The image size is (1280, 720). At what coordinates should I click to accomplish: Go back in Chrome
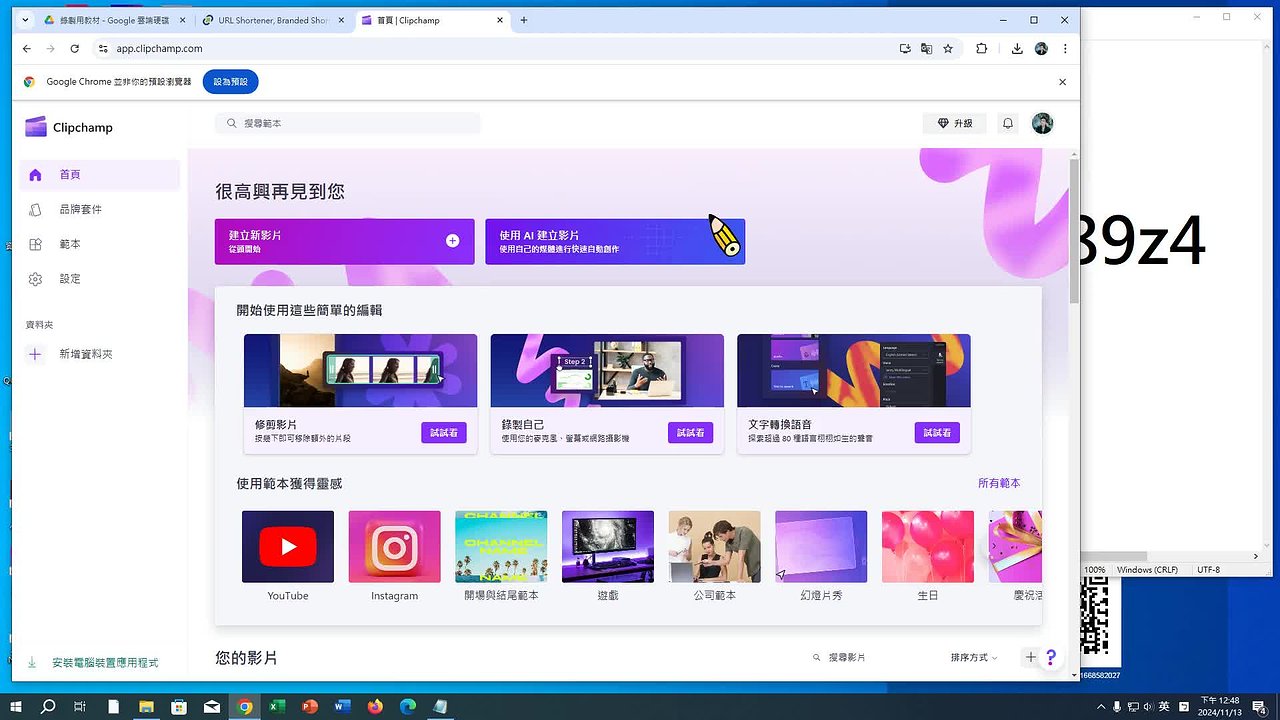tap(26, 48)
